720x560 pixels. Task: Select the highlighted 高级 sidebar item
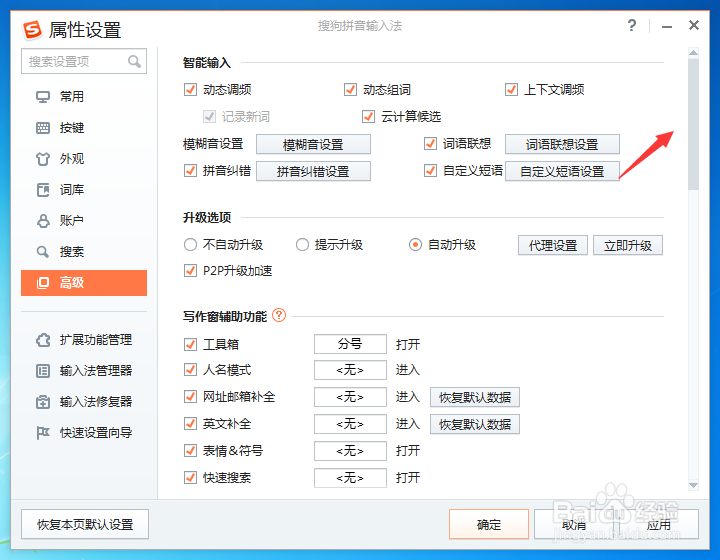84,283
